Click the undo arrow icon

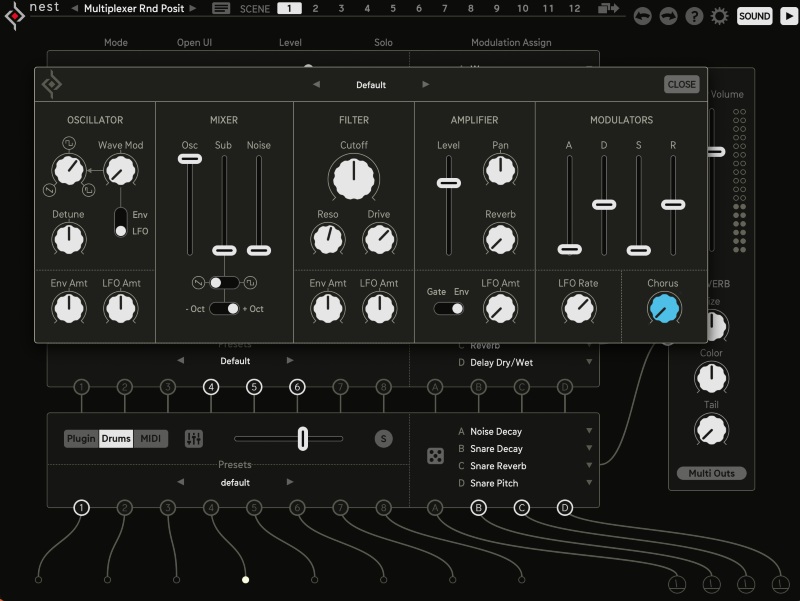[641, 16]
